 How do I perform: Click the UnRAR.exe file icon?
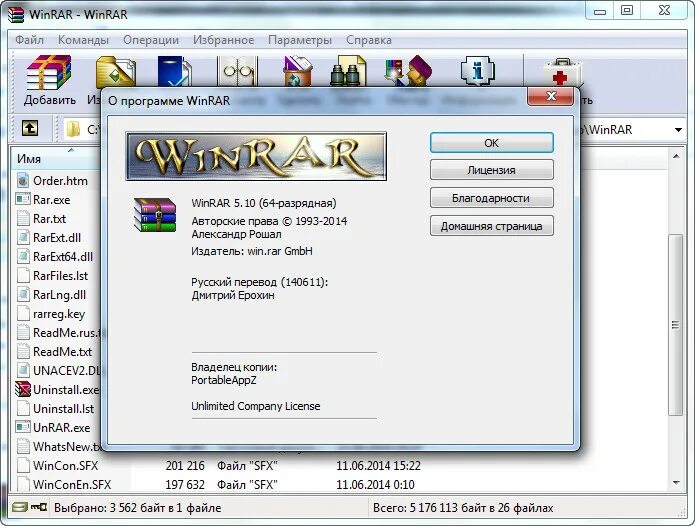click(23, 427)
